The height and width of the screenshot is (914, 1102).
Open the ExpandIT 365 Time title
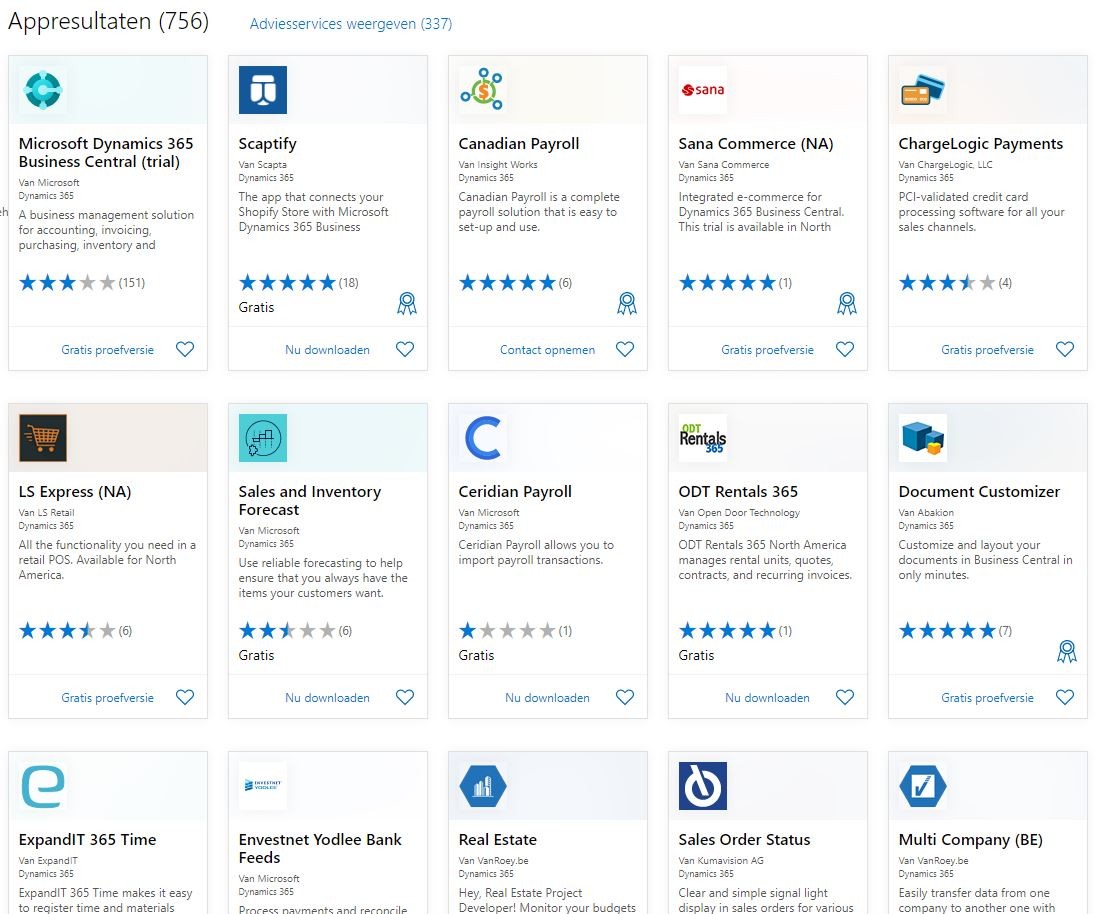(x=87, y=840)
